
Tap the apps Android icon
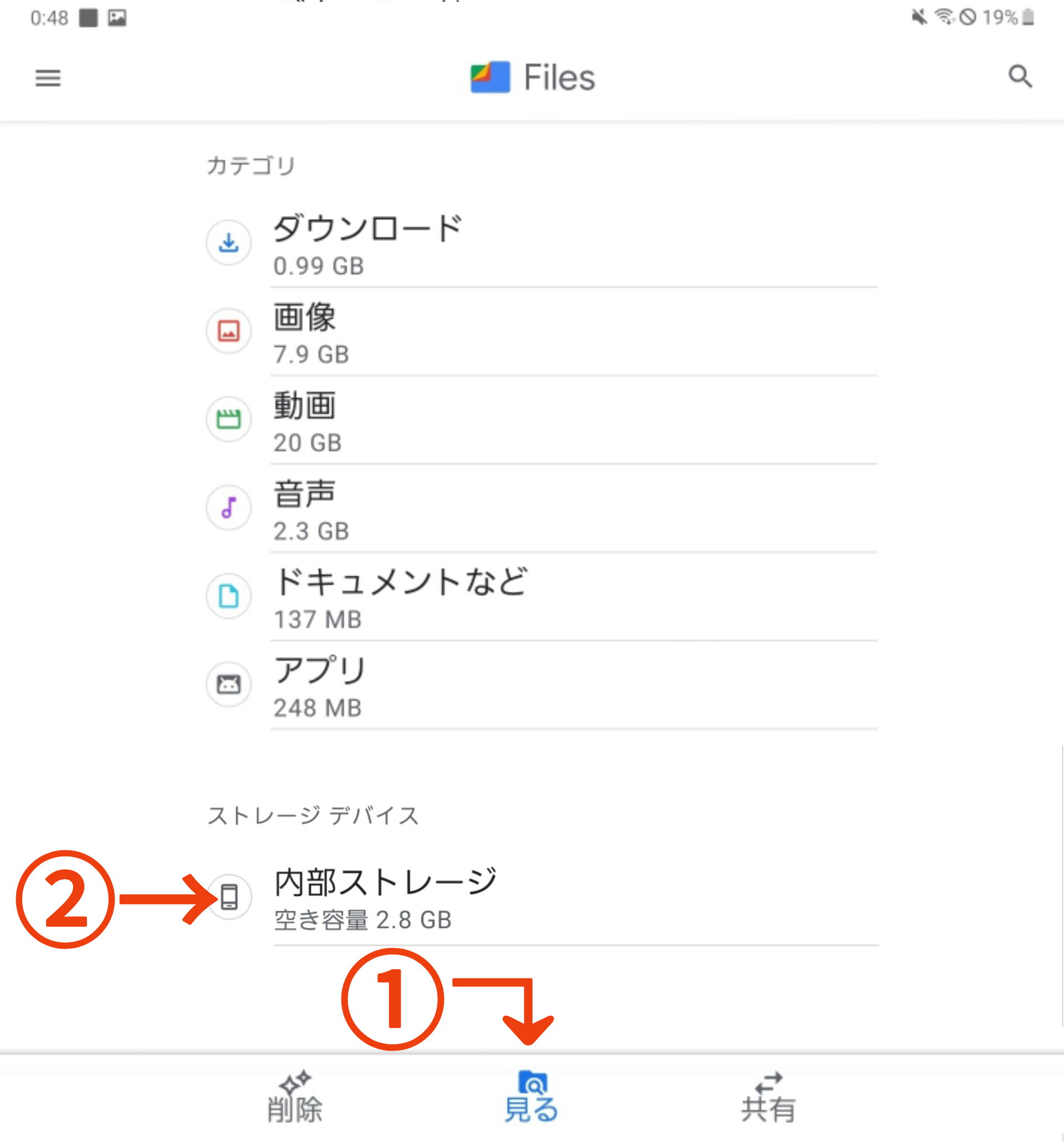tap(228, 685)
